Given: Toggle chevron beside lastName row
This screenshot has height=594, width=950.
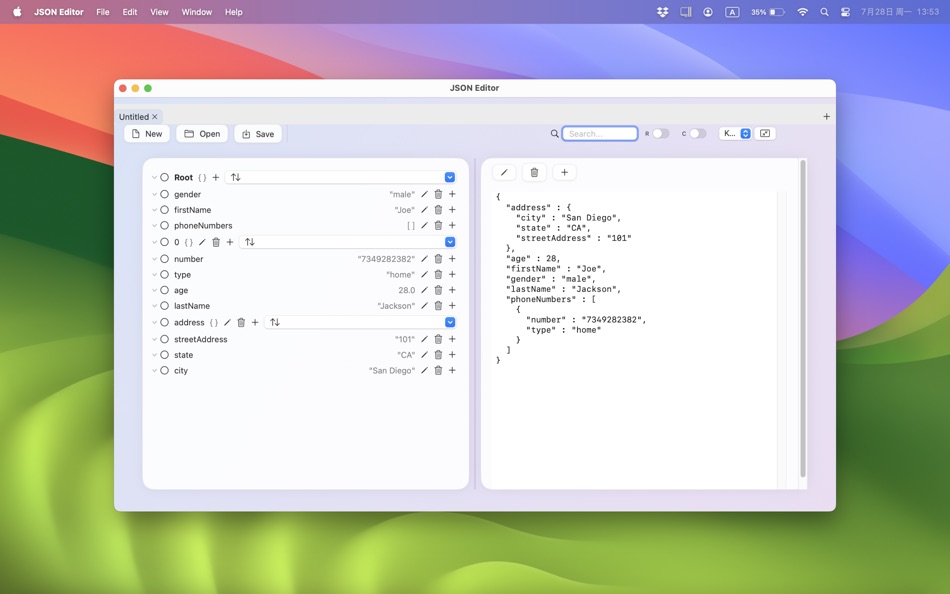Looking at the screenshot, I should 154,306.
